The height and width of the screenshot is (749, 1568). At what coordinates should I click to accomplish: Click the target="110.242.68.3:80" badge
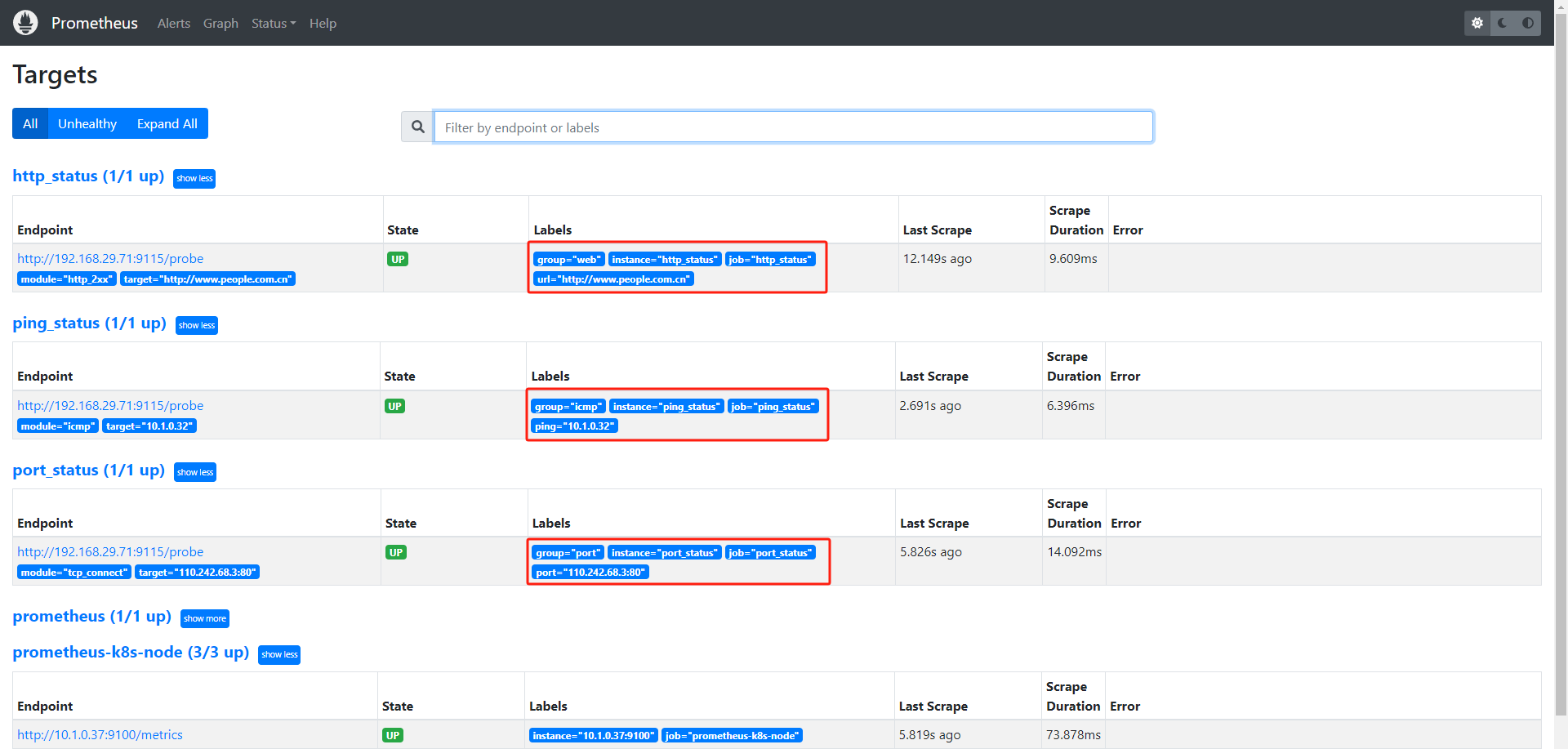pyautogui.click(x=197, y=573)
